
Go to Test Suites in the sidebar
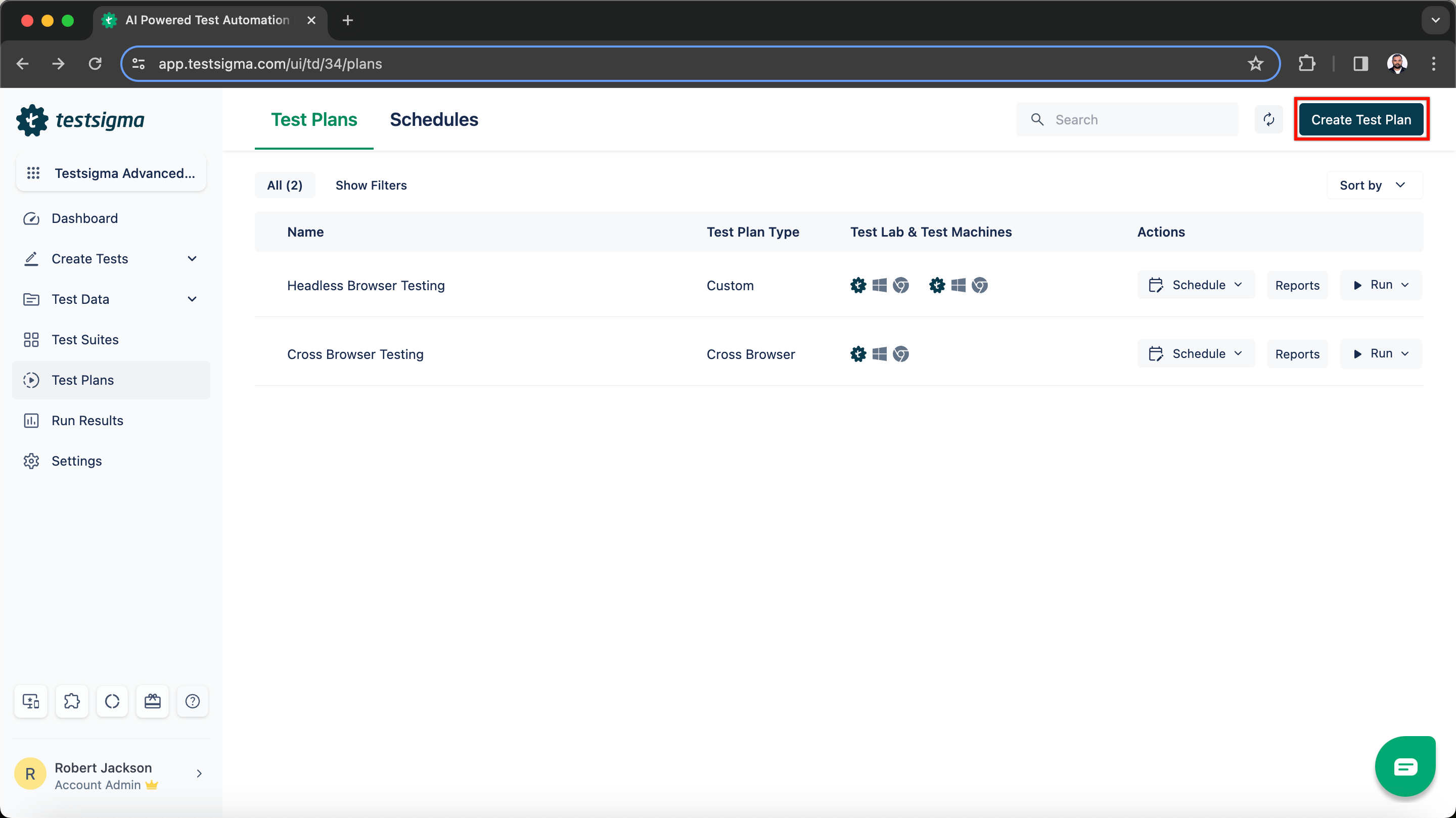point(111,340)
